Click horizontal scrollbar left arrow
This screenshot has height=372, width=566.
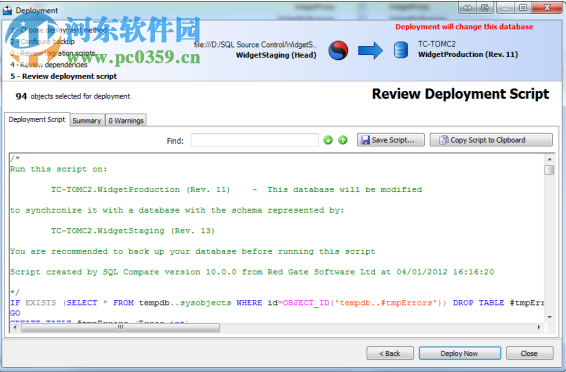coord(15,327)
